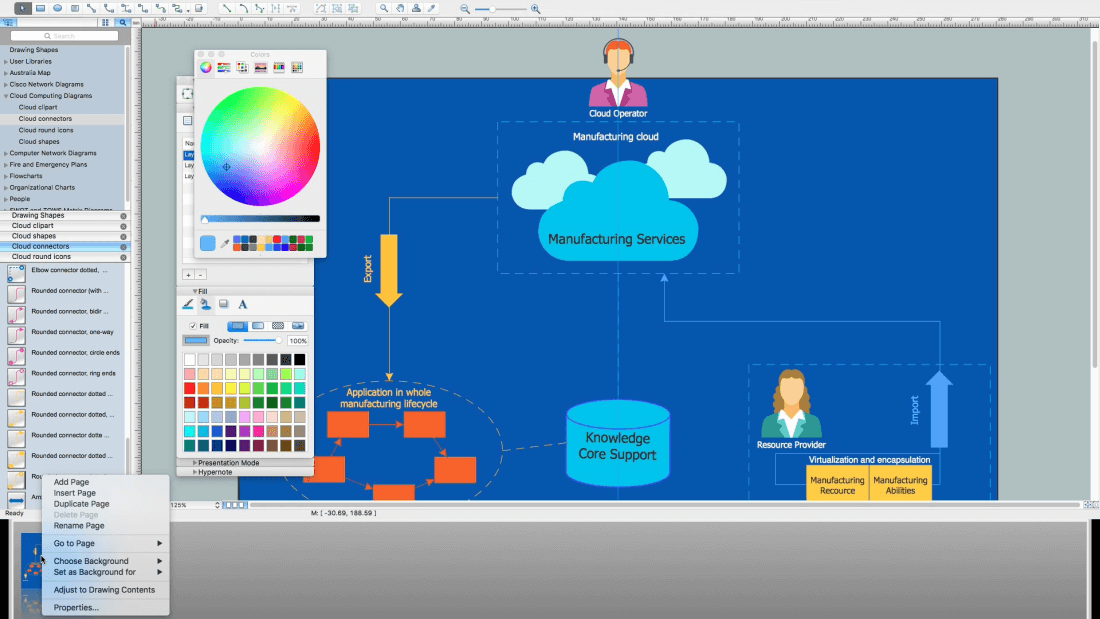Screen dimensions: 1100x619
Task: Click the Opacity 100% value field
Action: 297,340
